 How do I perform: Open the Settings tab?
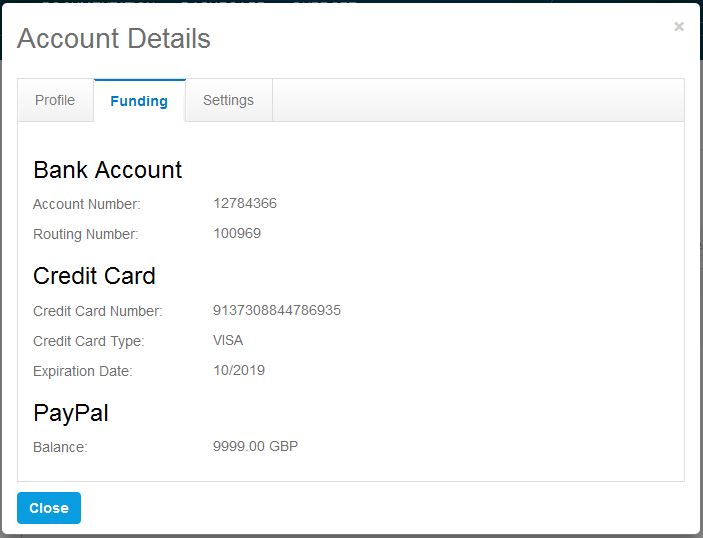229,100
